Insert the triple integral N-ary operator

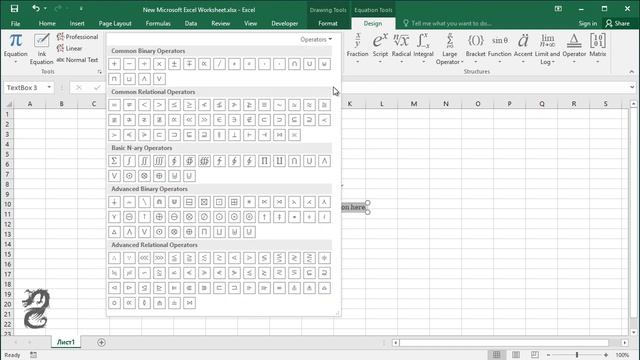pyautogui.click(x=159, y=161)
